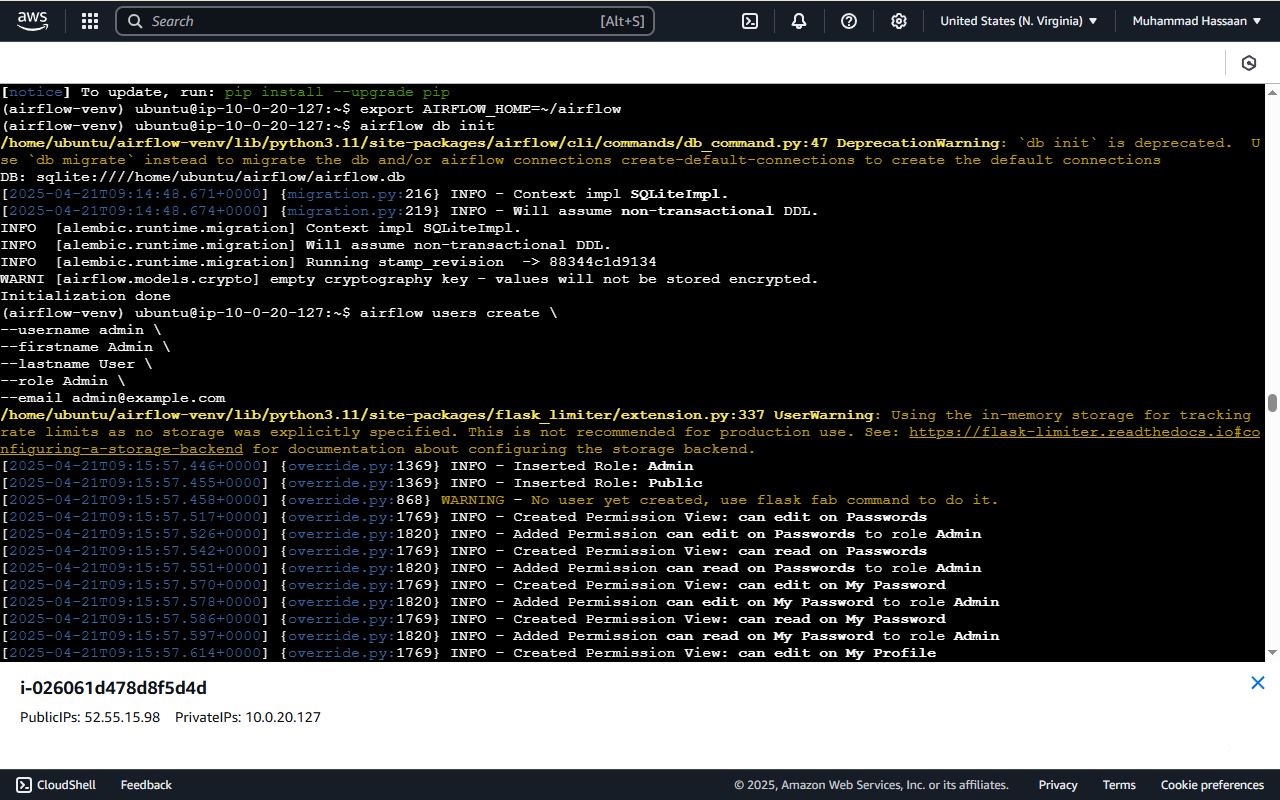The height and width of the screenshot is (800, 1280).
Task: Open the AWS console home logo
Action: pos(32,21)
